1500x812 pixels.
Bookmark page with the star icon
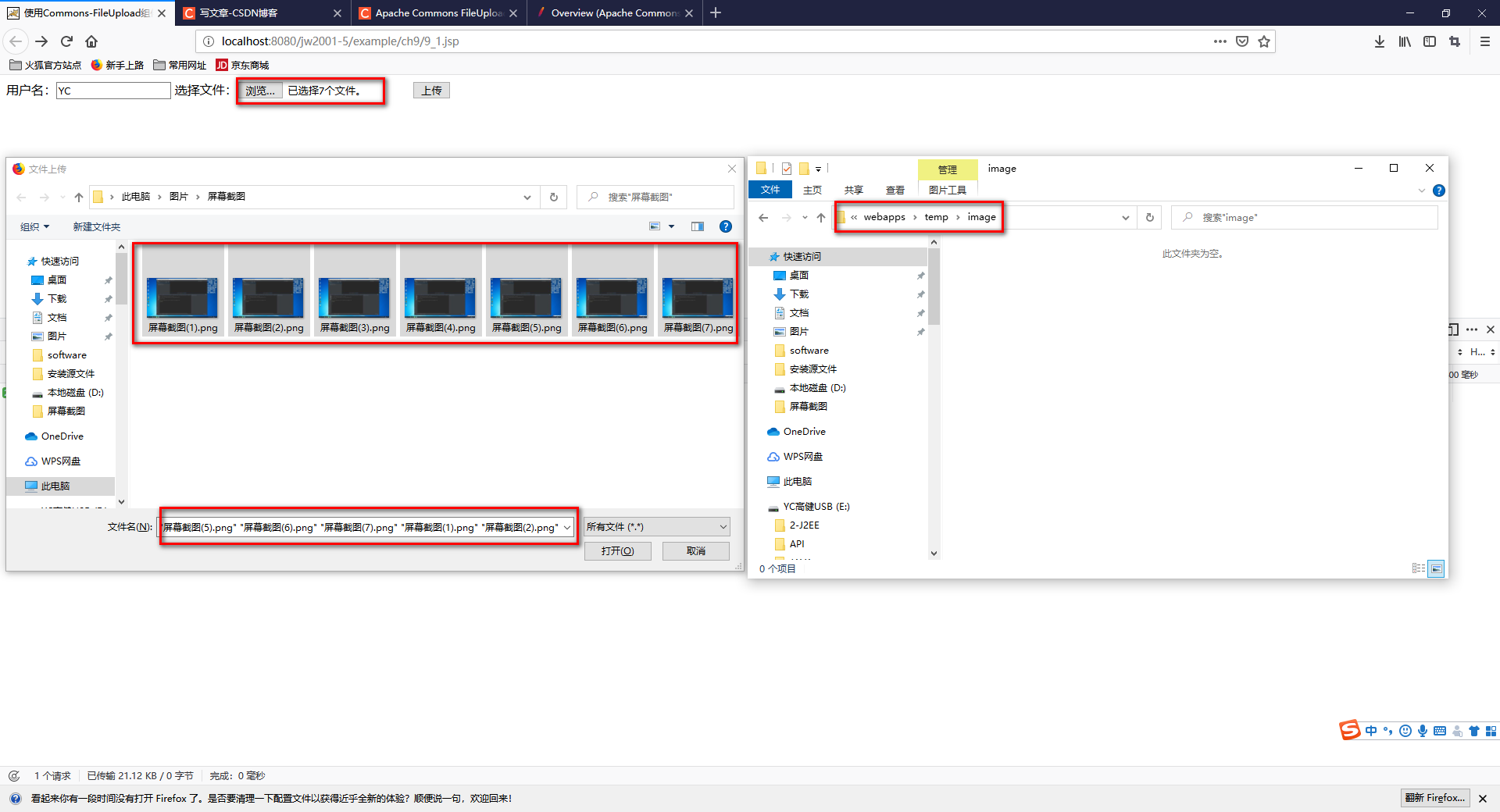pyautogui.click(x=1264, y=41)
